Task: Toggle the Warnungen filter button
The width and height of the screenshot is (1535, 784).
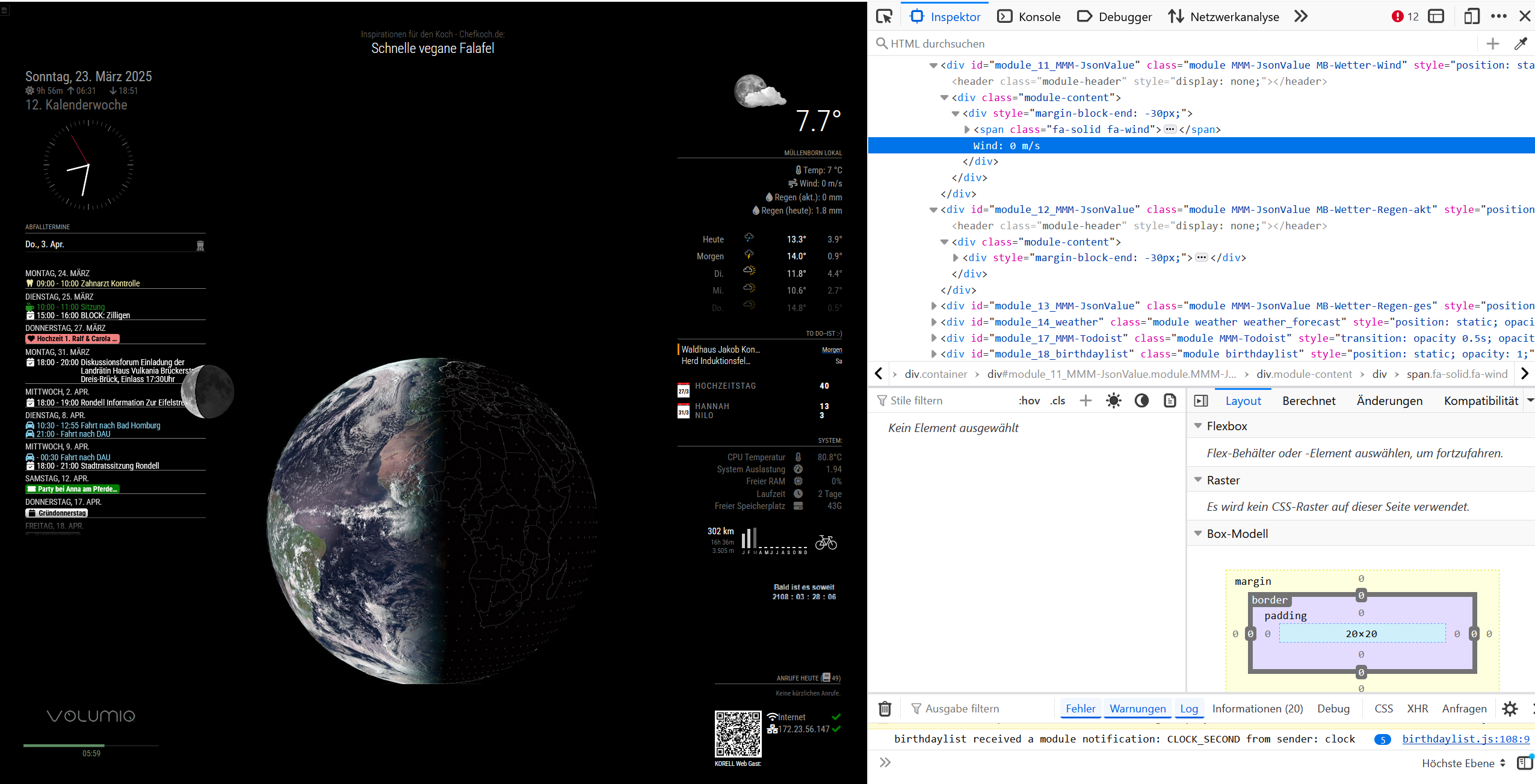Action: pyautogui.click(x=1137, y=709)
